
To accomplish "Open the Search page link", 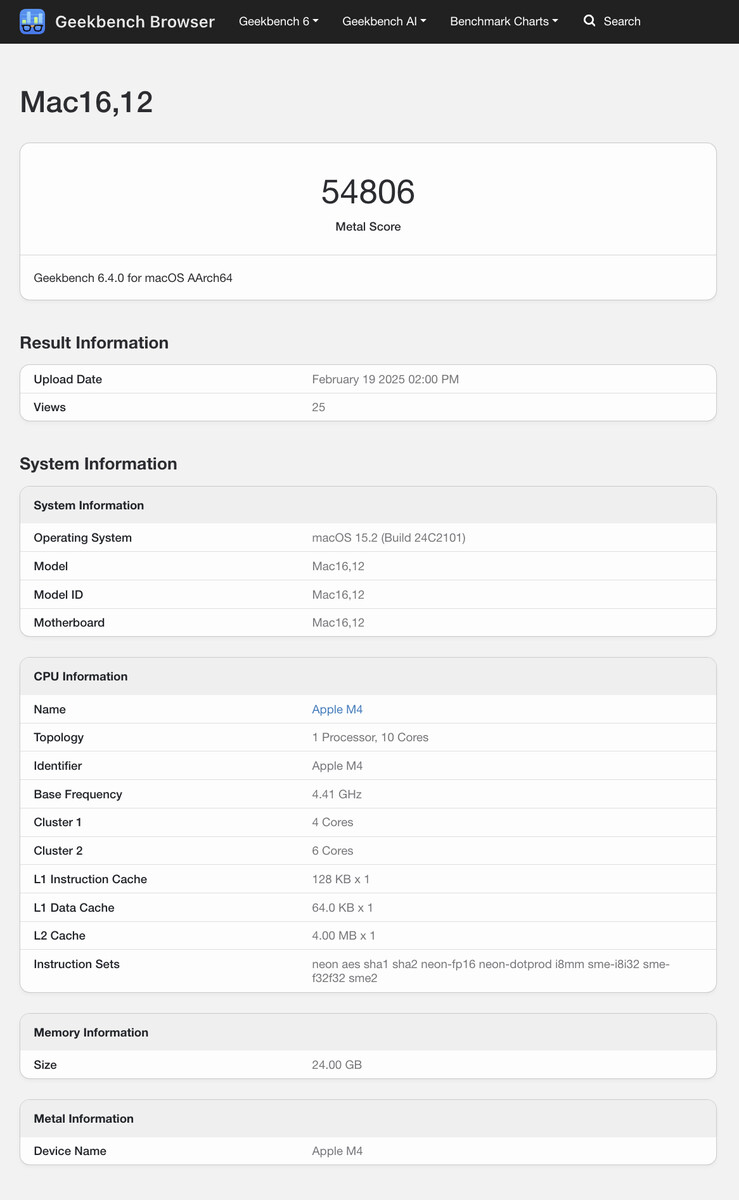I will 621,21.
